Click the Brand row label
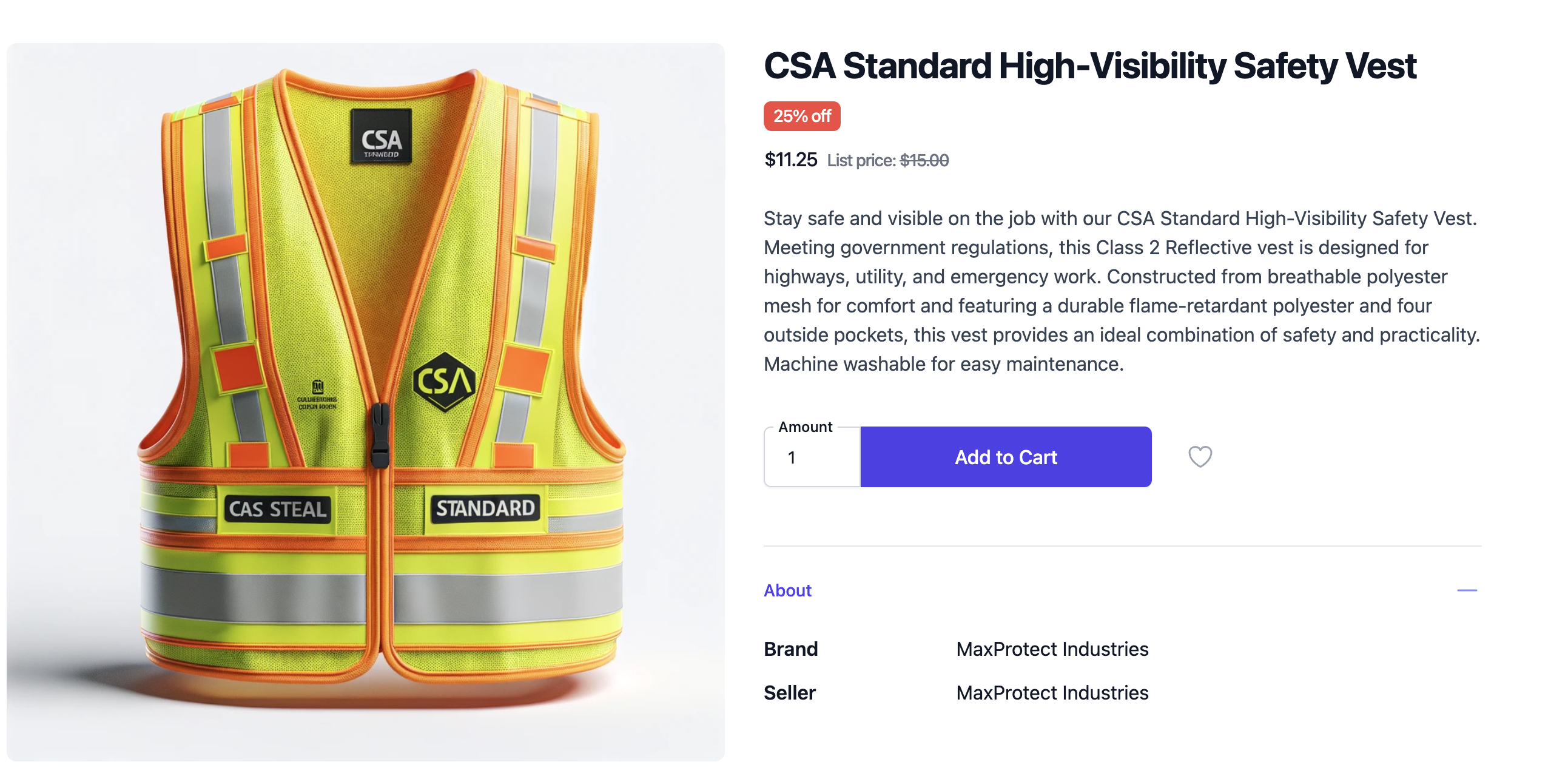Screen dimensions: 1568x776 tap(790, 649)
